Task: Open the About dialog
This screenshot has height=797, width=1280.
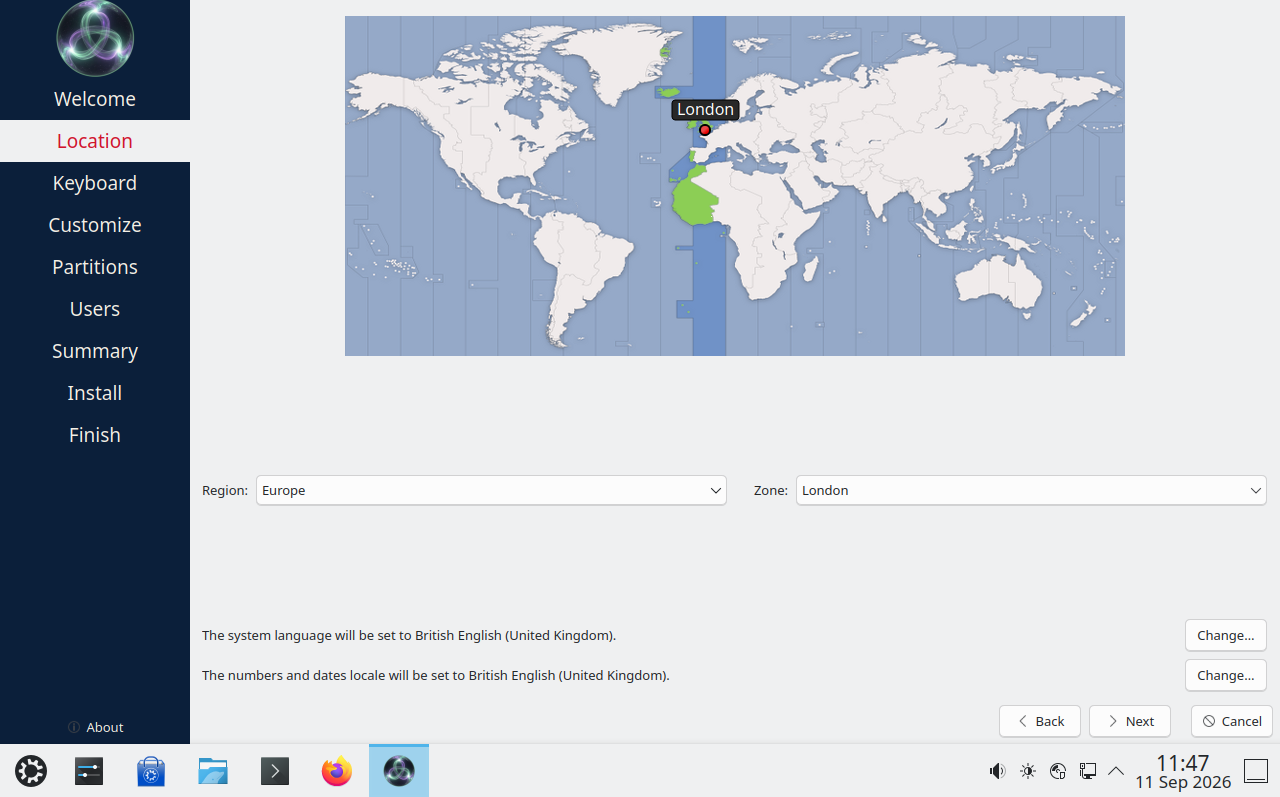Action: pyautogui.click(x=95, y=727)
